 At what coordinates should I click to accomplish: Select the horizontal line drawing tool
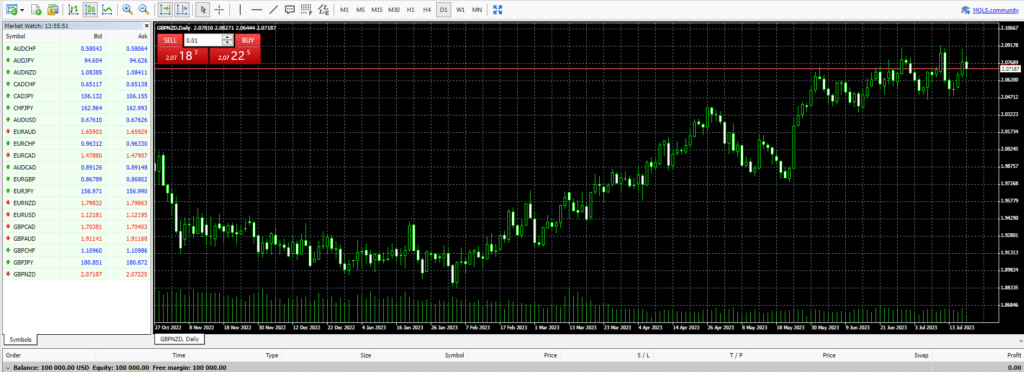(257, 10)
